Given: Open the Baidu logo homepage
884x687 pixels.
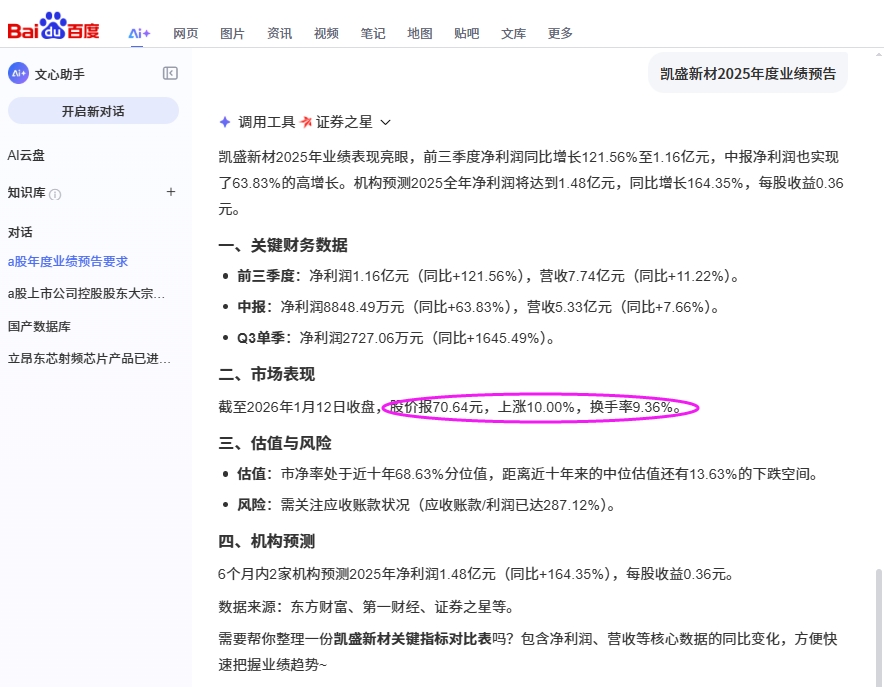Looking at the screenshot, I should [x=54, y=26].
